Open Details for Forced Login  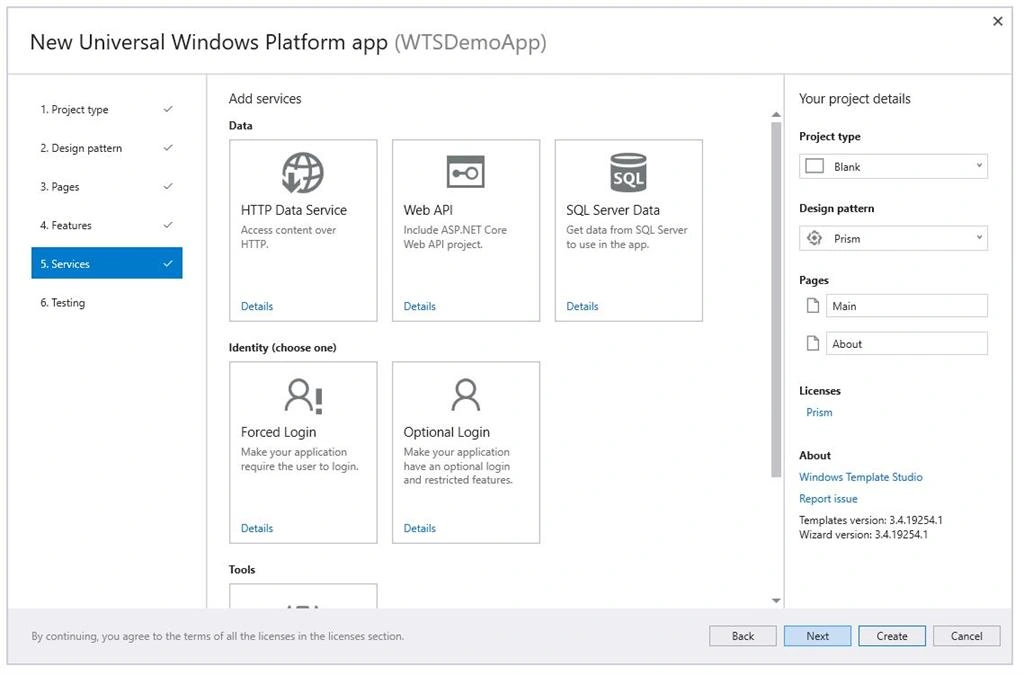point(257,528)
